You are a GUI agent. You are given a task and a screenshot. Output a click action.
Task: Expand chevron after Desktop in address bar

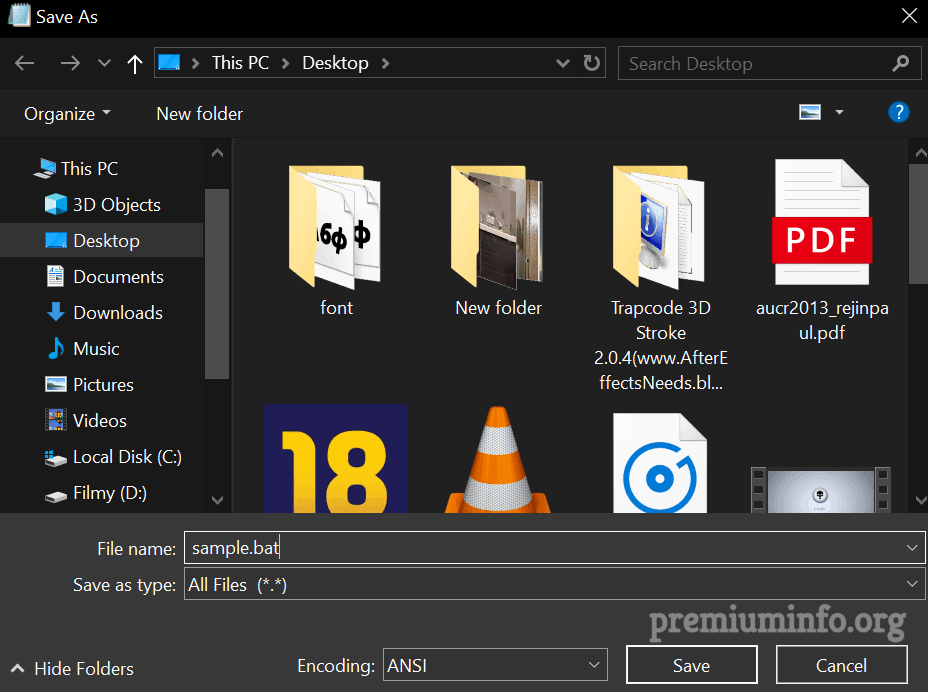[385, 63]
